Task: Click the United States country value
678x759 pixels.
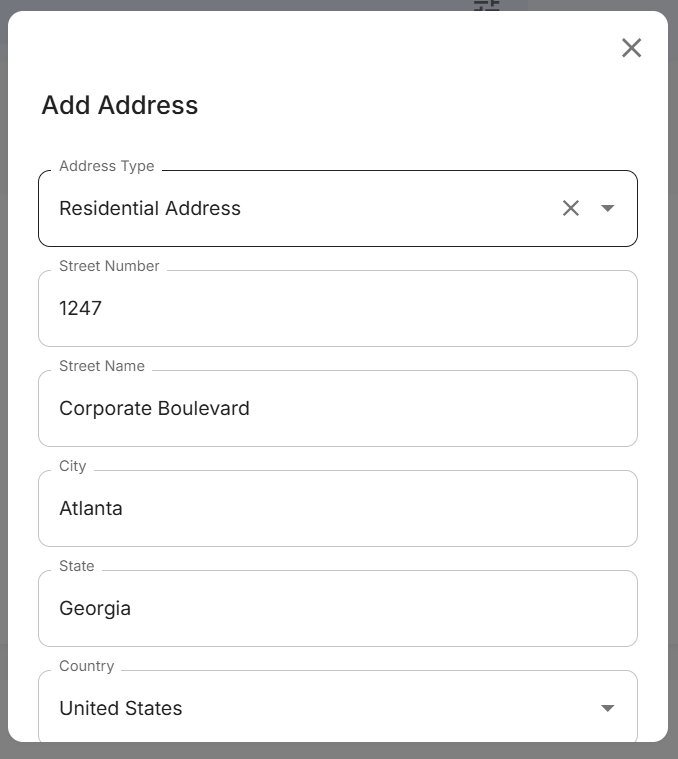Action: click(x=121, y=708)
